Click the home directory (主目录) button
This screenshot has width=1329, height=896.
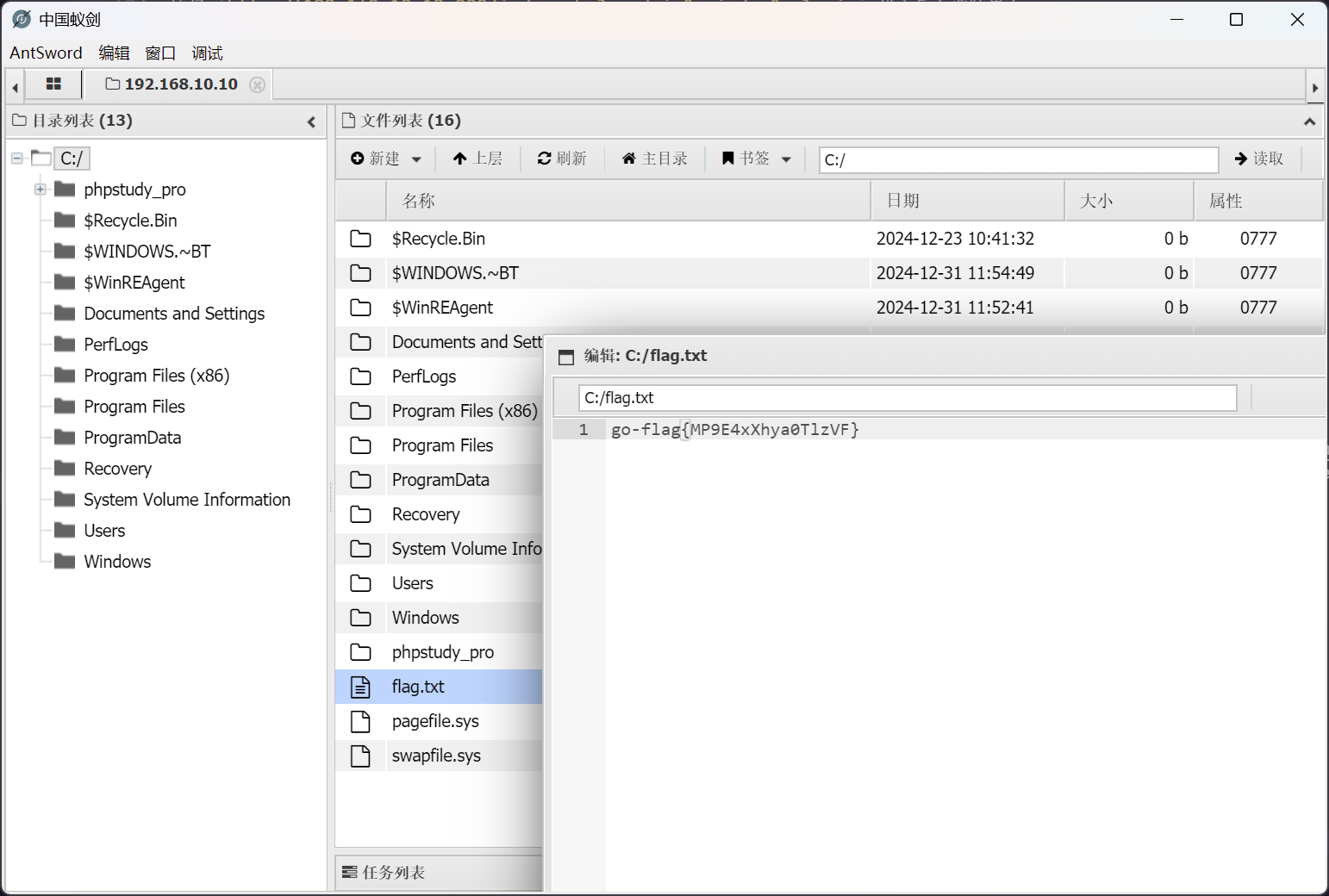655,159
